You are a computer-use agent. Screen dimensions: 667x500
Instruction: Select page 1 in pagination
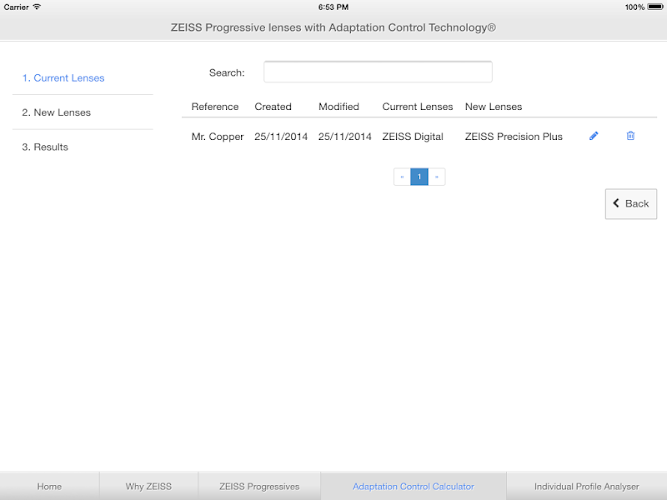point(419,177)
